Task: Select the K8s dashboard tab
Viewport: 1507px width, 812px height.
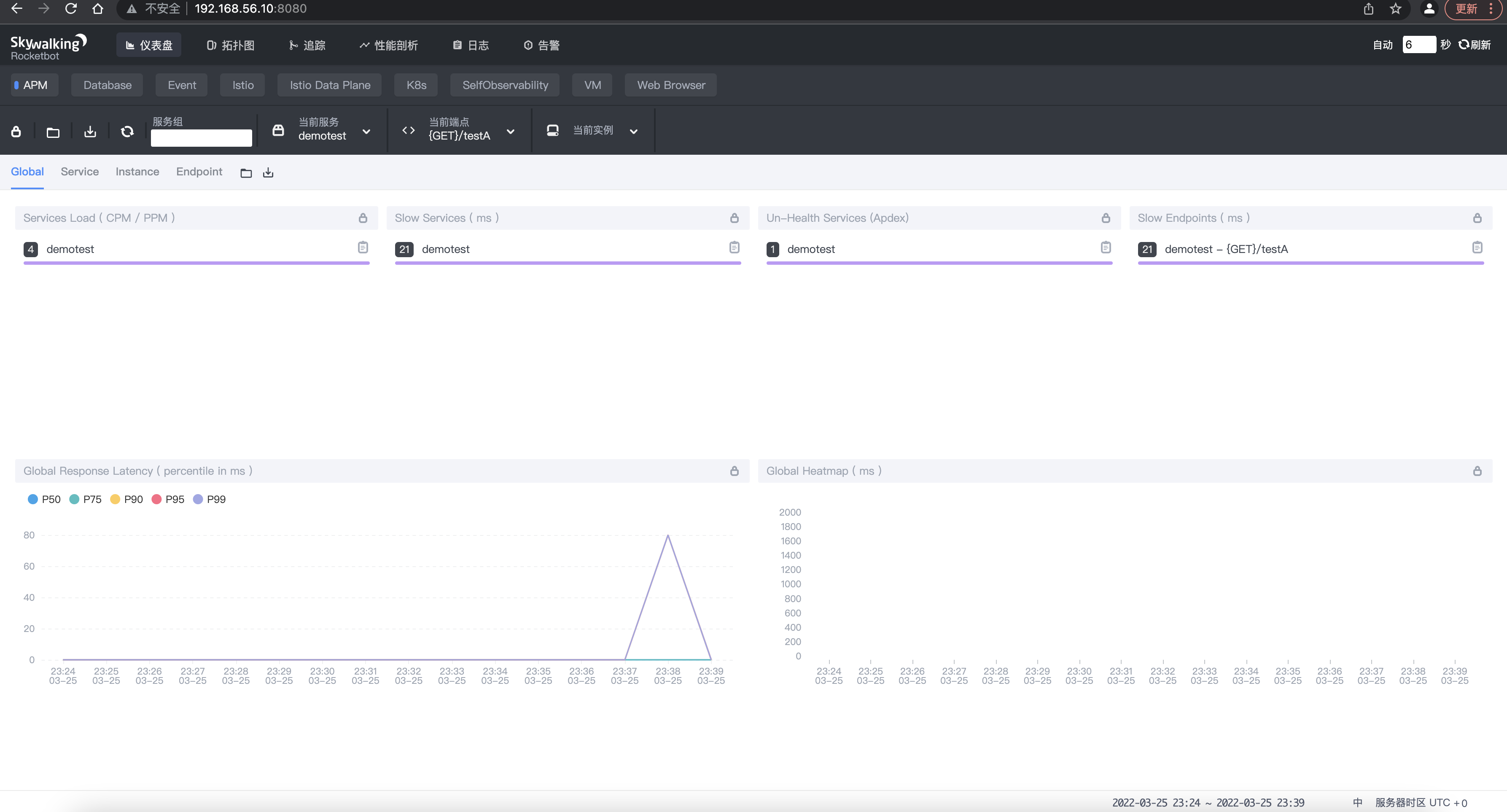Action: click(x=416, y=85)
